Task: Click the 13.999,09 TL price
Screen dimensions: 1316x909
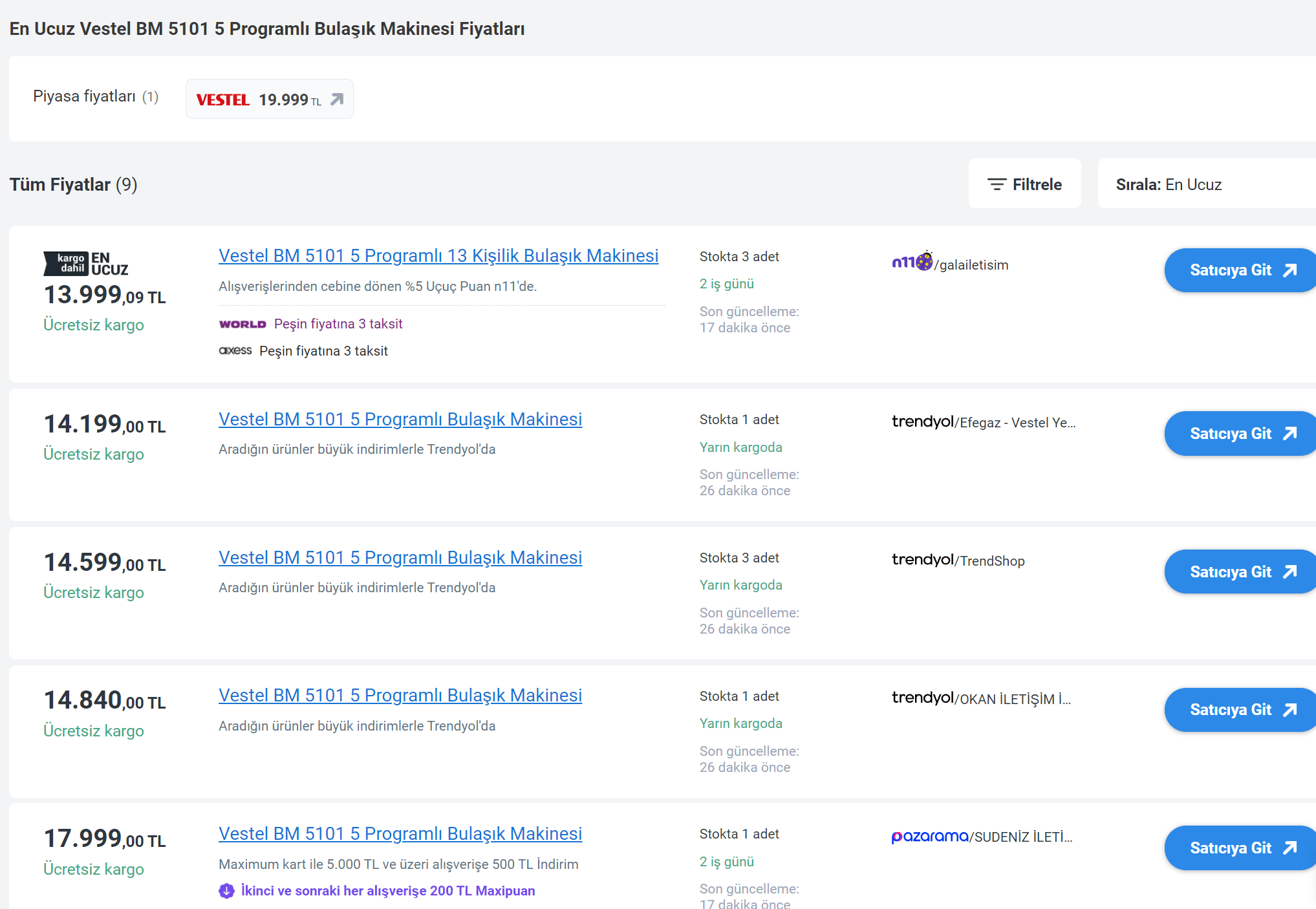Action: [105, 295]
